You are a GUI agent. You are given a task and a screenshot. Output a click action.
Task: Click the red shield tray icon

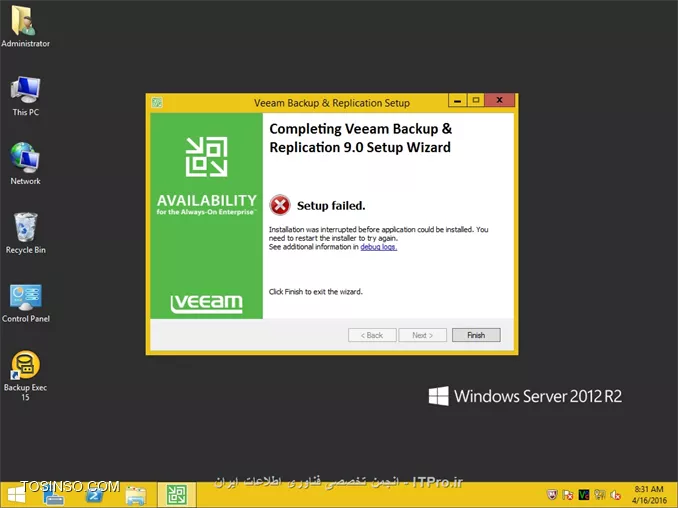(x=552, y=495)
